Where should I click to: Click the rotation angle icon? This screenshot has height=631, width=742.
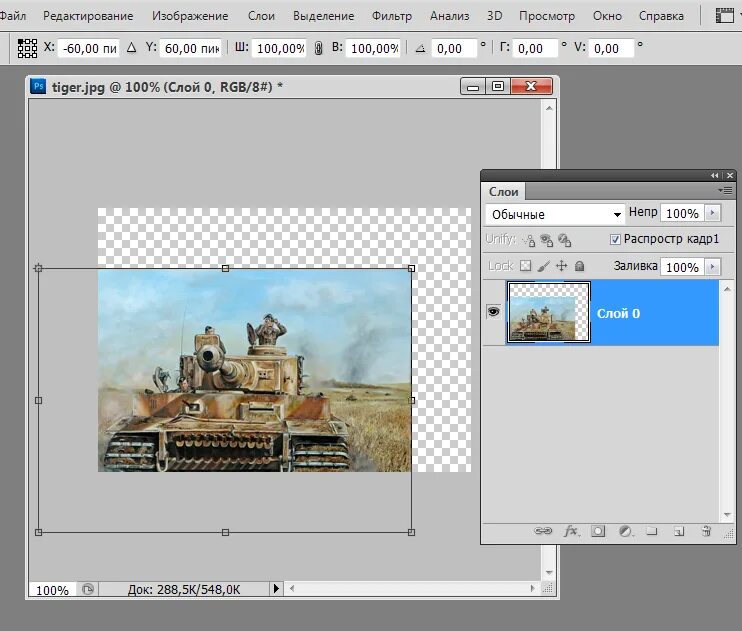click(x=420, y=48)
